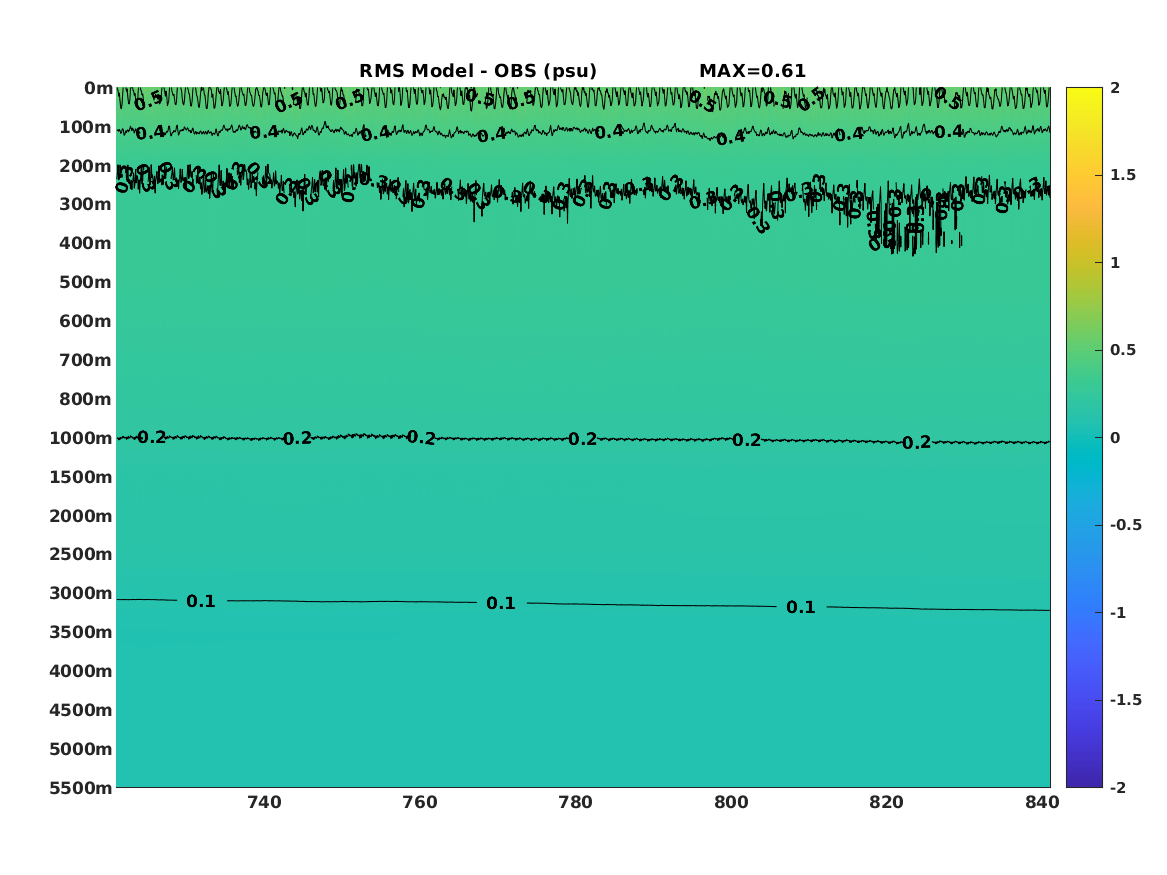Image resolution: width=1167 pixels, height=875 pixels.
Task: Click the colorbar tick label '1.5'
Action: (1122, 175)
